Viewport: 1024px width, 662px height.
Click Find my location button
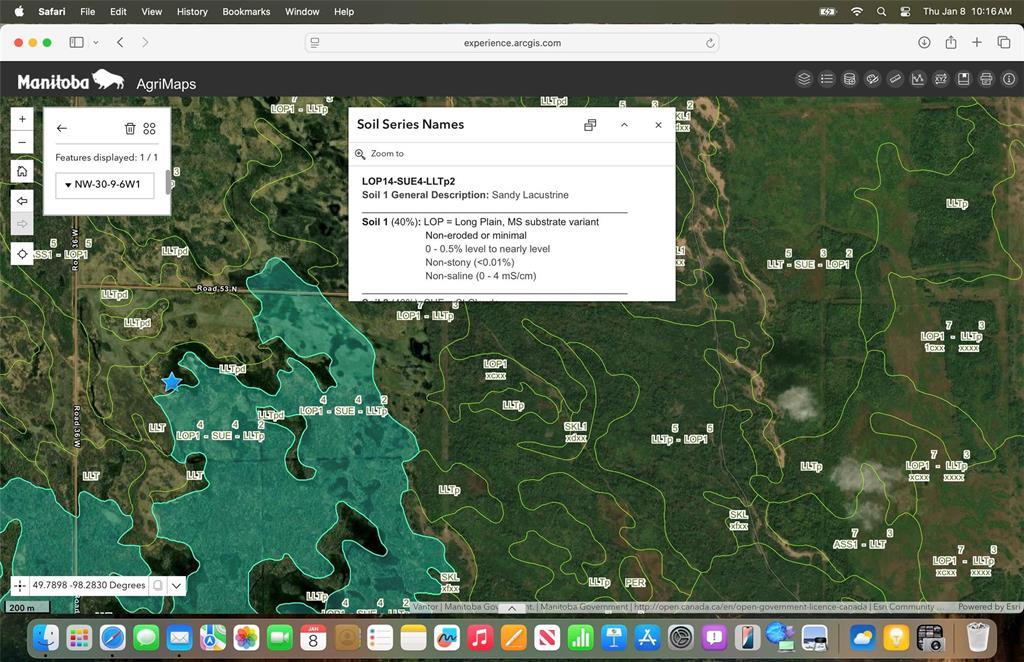coord(22,254)
